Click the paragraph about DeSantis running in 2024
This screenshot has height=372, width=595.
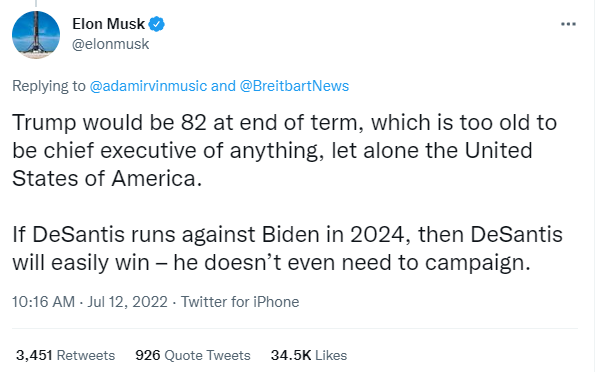[287, 248]
